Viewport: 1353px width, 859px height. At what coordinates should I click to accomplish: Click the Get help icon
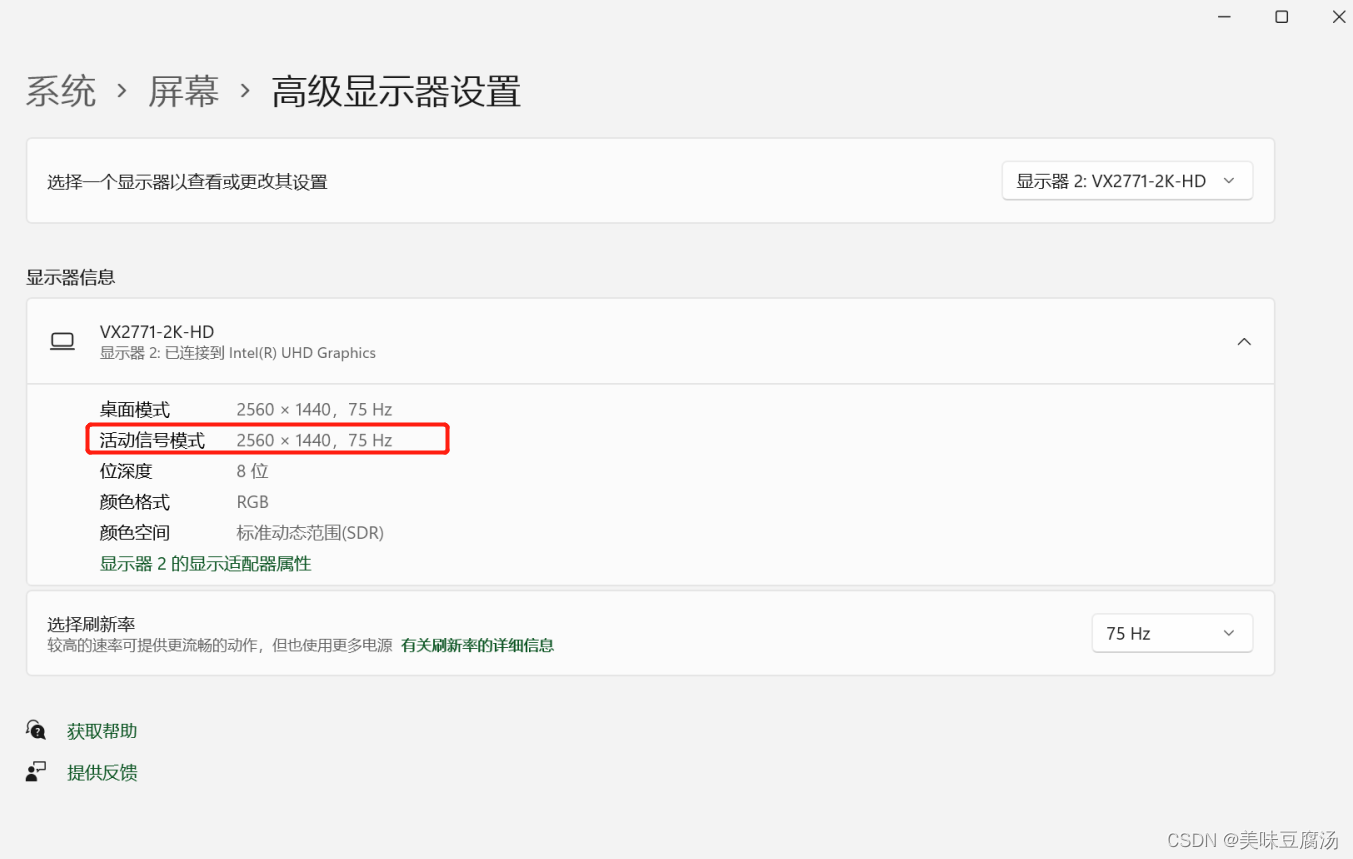pyautogui.click(x=36, y=730)
